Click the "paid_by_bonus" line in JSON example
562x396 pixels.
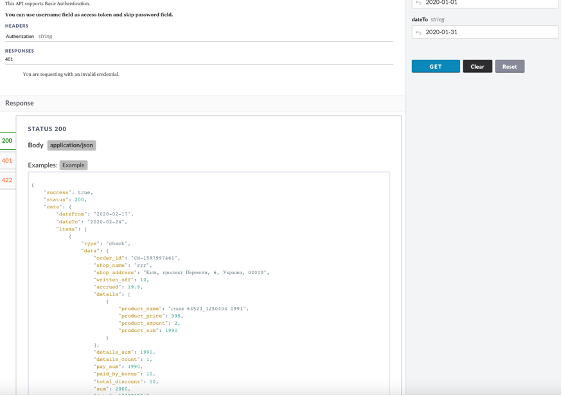tap(124, 374)
